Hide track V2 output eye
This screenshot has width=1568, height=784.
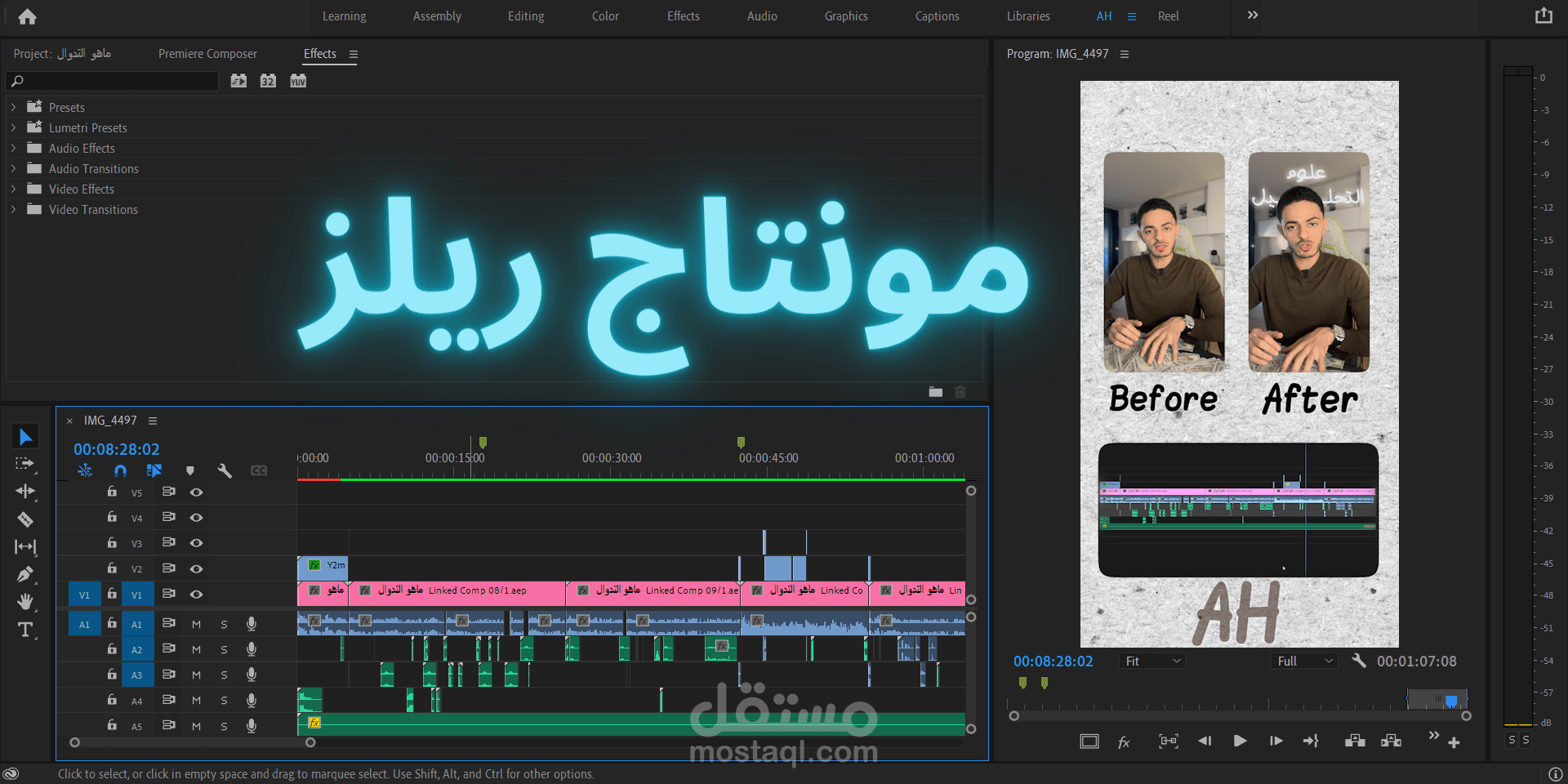pos(196,568)
